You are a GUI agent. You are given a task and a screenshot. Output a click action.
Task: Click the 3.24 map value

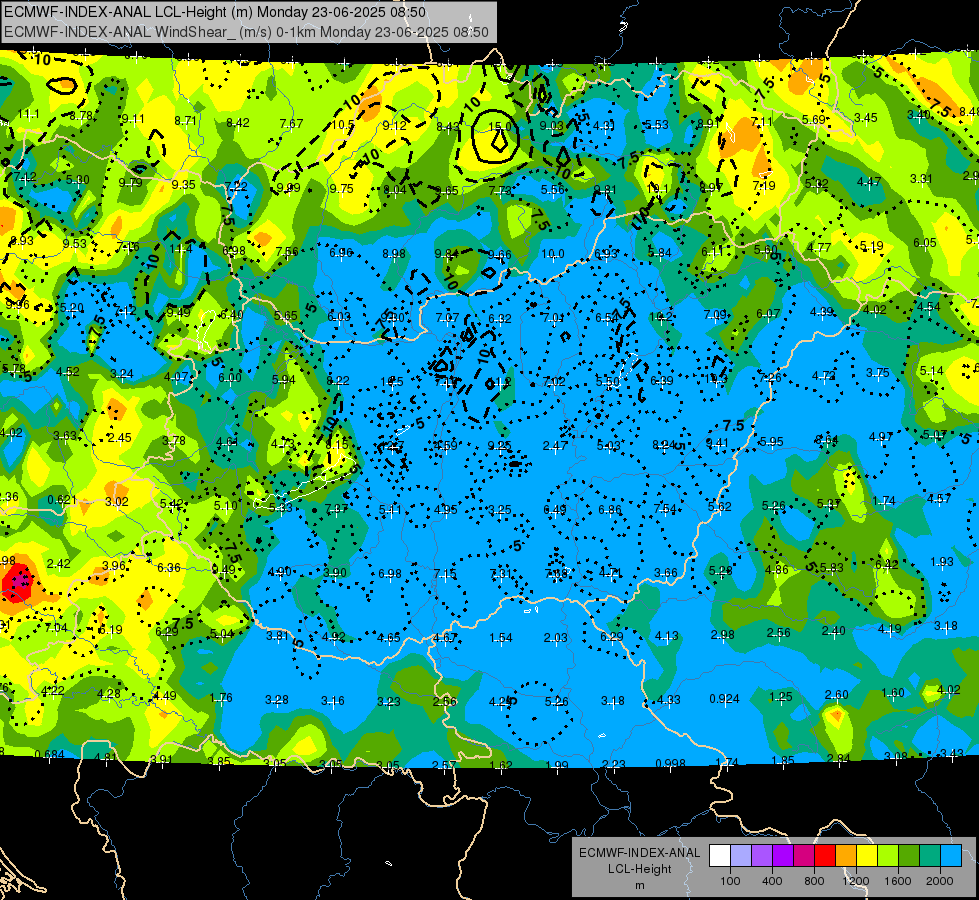(122, 374)
